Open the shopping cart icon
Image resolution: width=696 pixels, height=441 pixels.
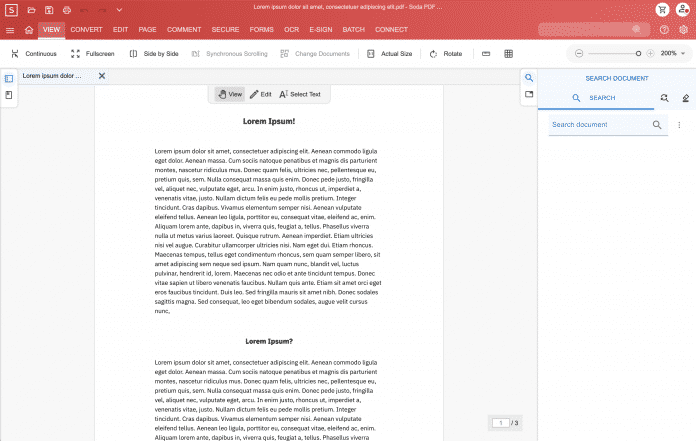click(x=662, y=10)
